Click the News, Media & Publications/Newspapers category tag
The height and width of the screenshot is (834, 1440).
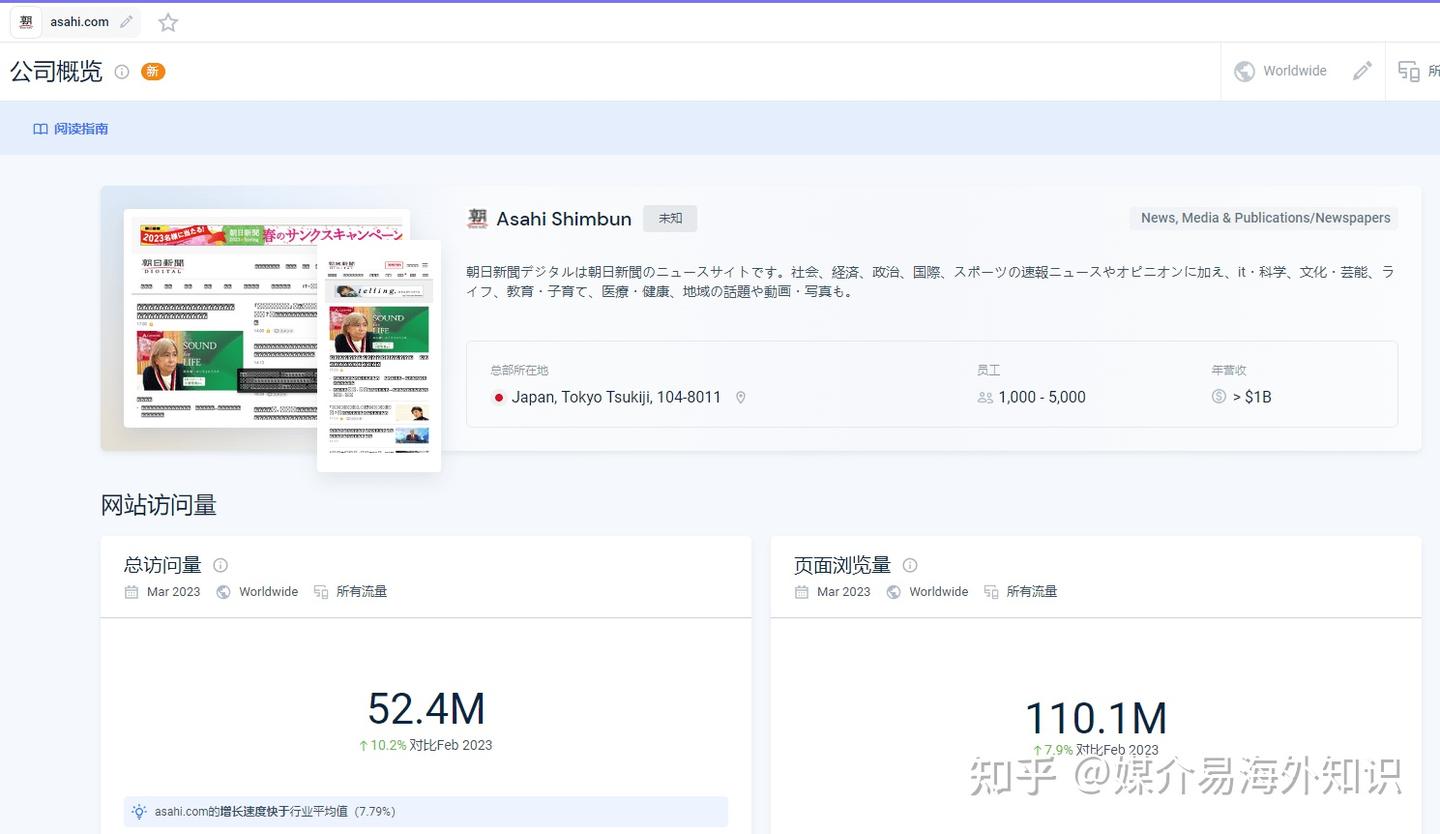pyautogui.click(x=1265, y=218)
